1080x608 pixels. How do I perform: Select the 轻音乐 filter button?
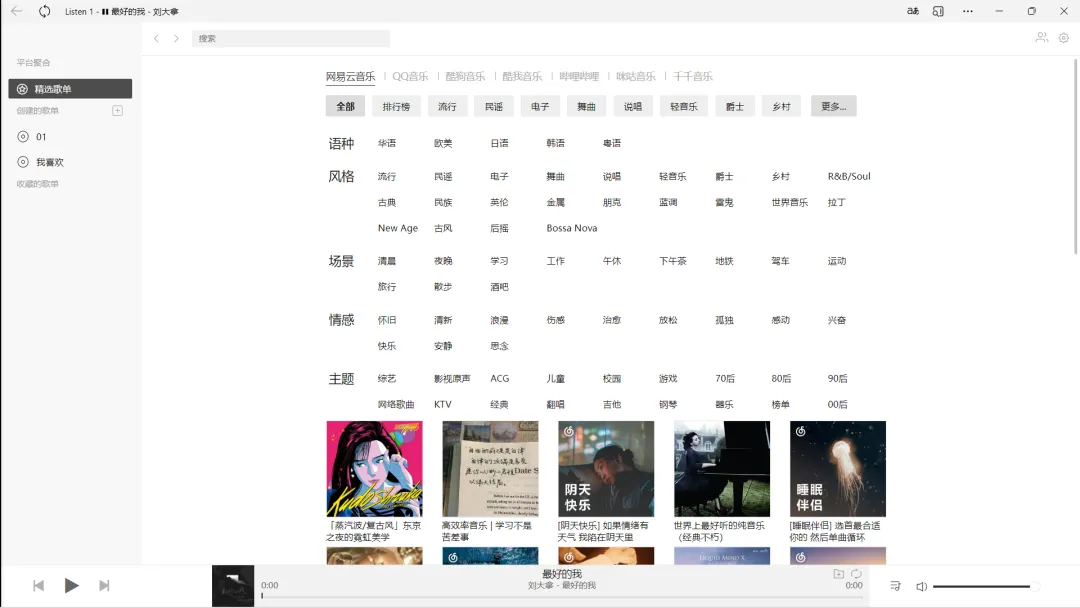coord(684,106)
